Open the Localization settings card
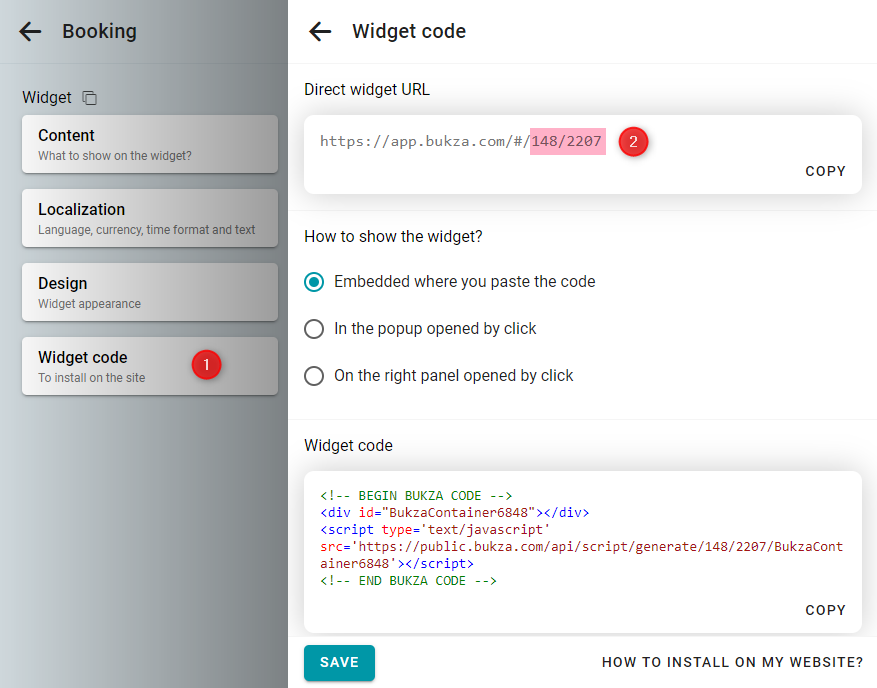This screenshot has height=688, width=877. coord(149,218)
